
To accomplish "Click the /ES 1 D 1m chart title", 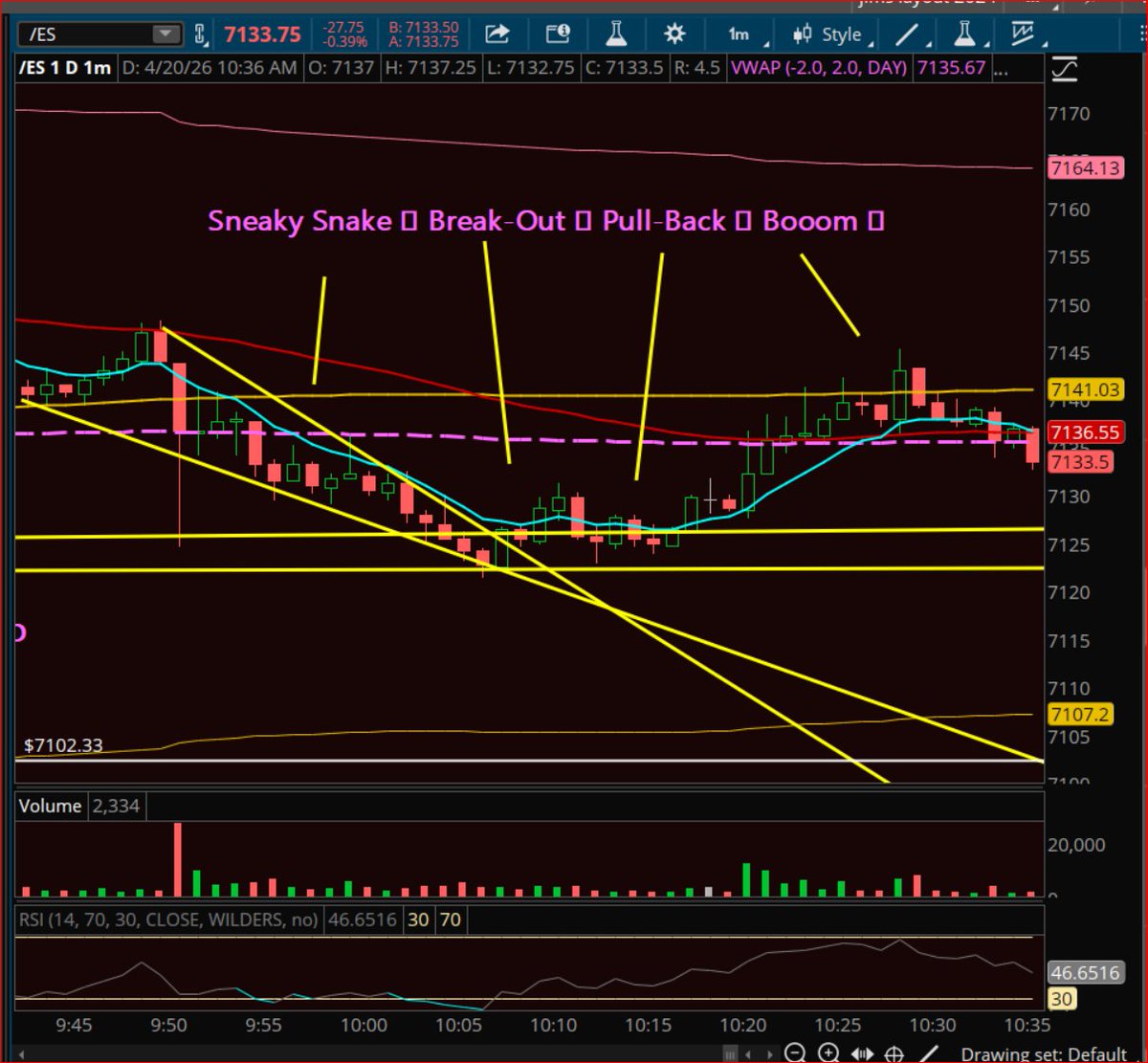I will pos(63,69).
